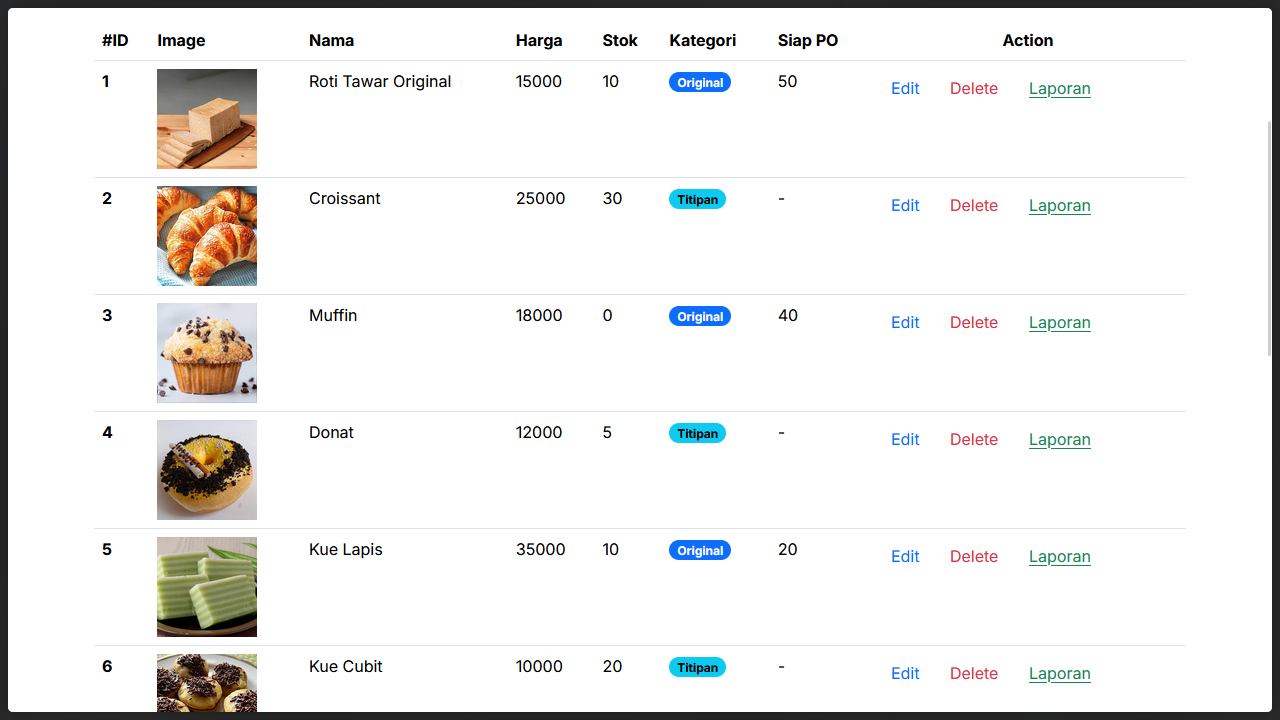Image resolution: width=1280 pixels, height=720 pixels.
Task: Click the Roti Tawar Original thumbnail
Action: [x=207, y=119]
